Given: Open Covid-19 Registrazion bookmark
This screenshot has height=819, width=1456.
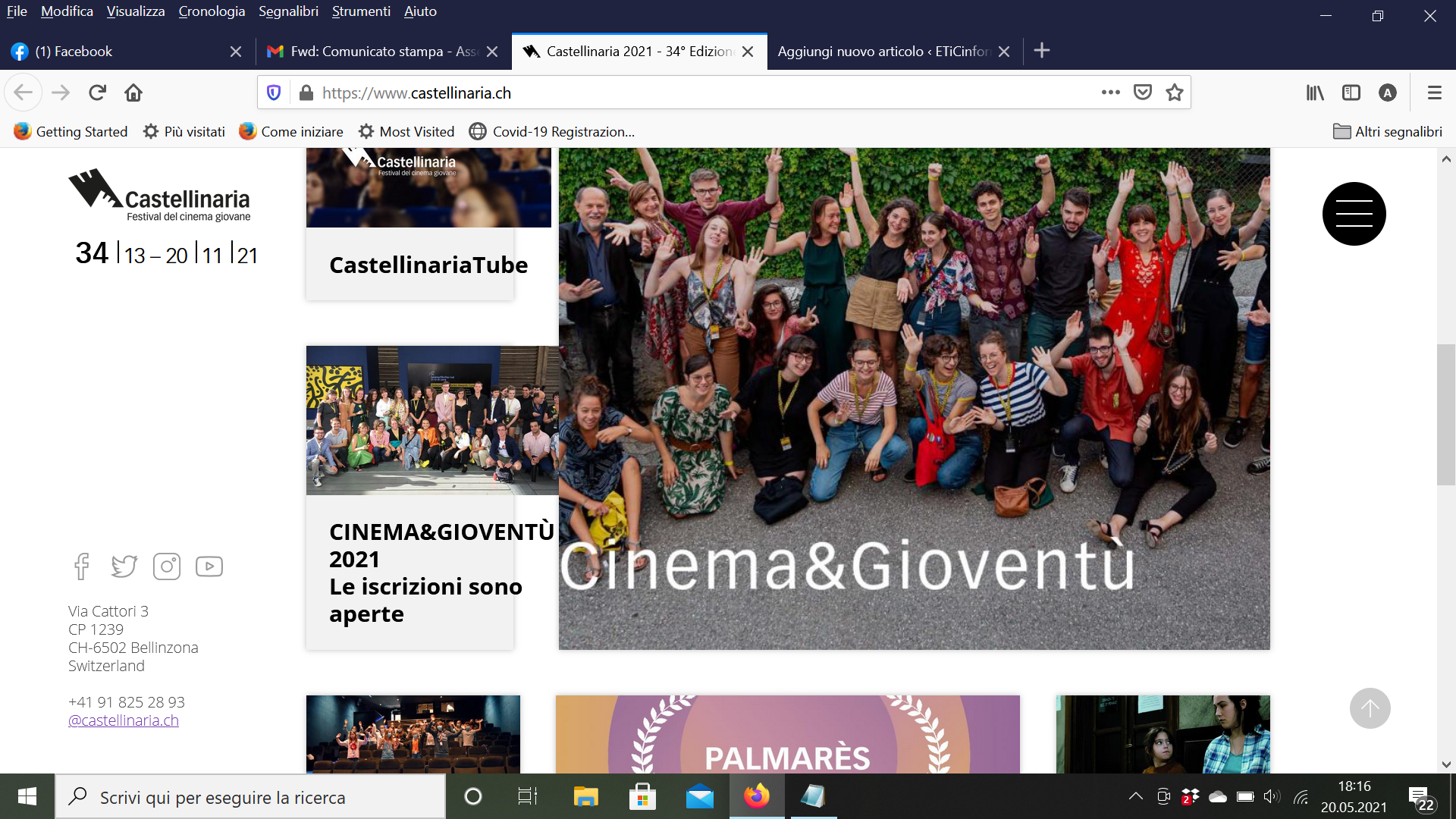Looking at the screenshot, I should 552,131.
